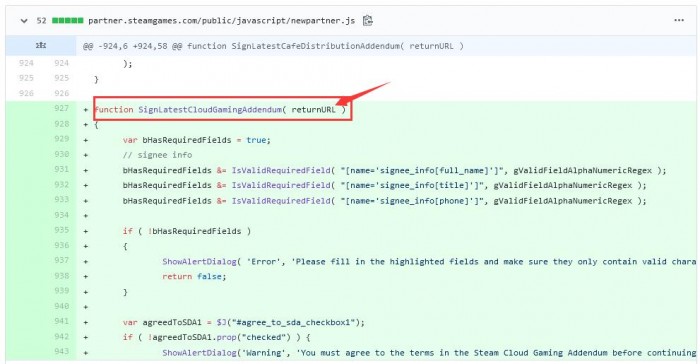This screenshot has height=364, width=700.
Task: Click the ShowAlertDialog 'Error' line
Action: 429,262
